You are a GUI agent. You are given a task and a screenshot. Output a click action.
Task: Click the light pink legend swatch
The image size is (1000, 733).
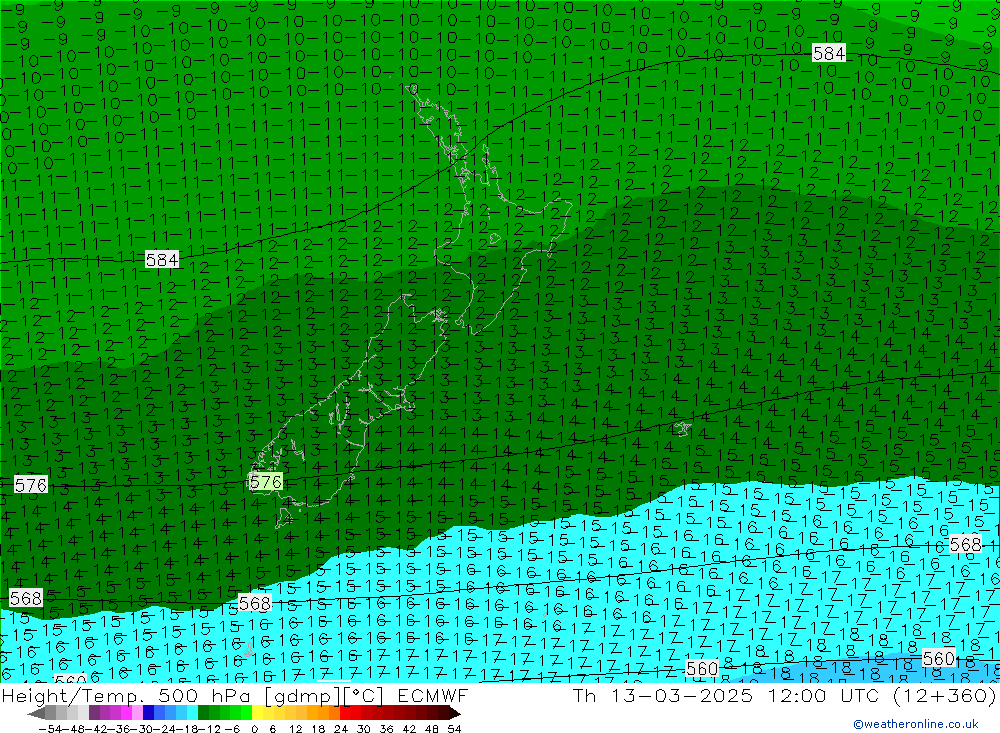[x=137, y=713]
